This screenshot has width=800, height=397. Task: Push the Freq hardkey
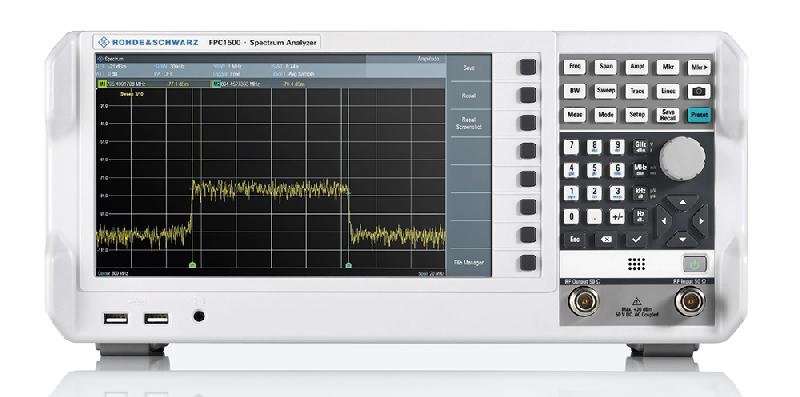(574, 67)
